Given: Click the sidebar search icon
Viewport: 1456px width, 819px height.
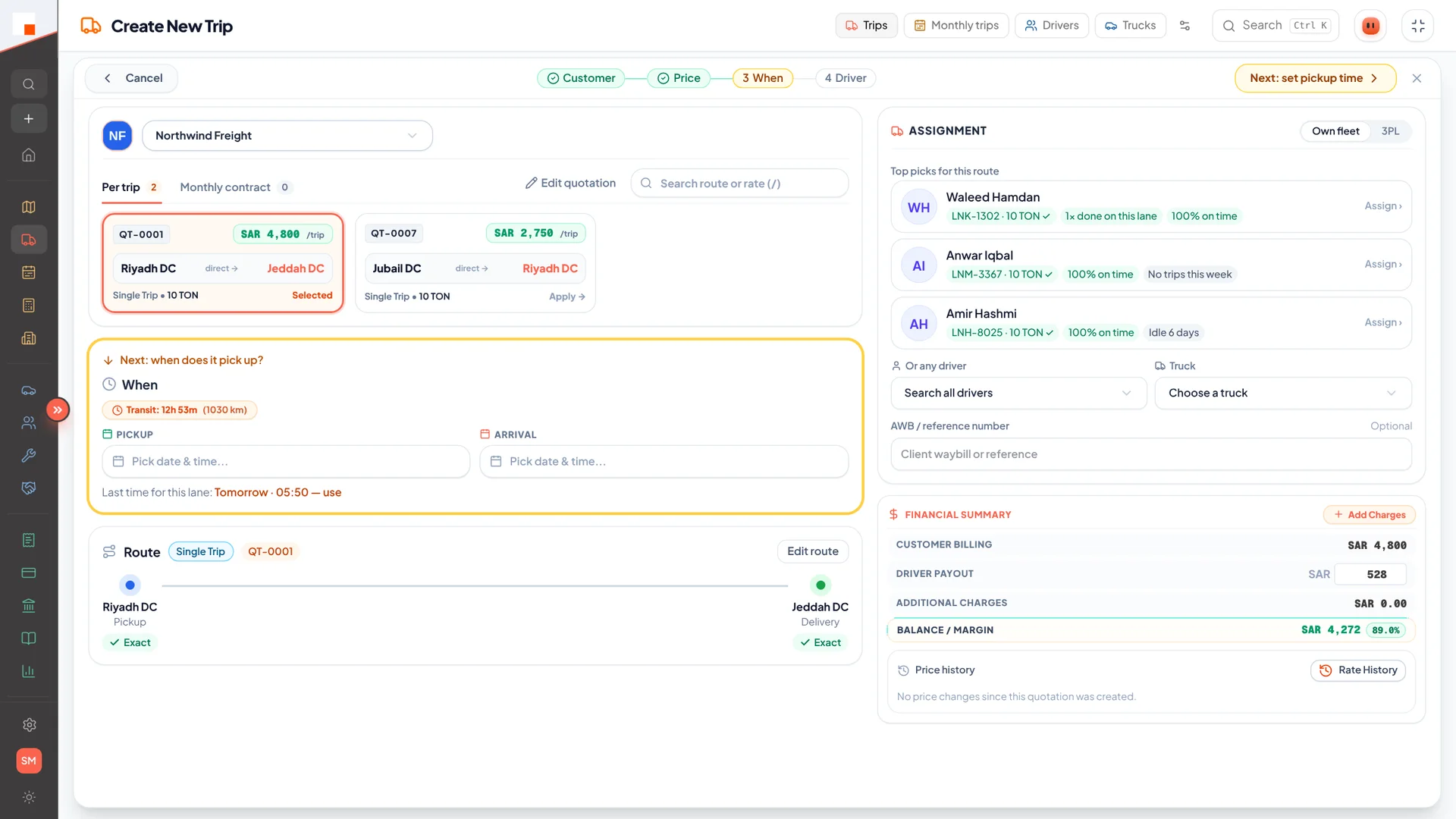Looking at the screenshot, I should [x=29, y=84].
